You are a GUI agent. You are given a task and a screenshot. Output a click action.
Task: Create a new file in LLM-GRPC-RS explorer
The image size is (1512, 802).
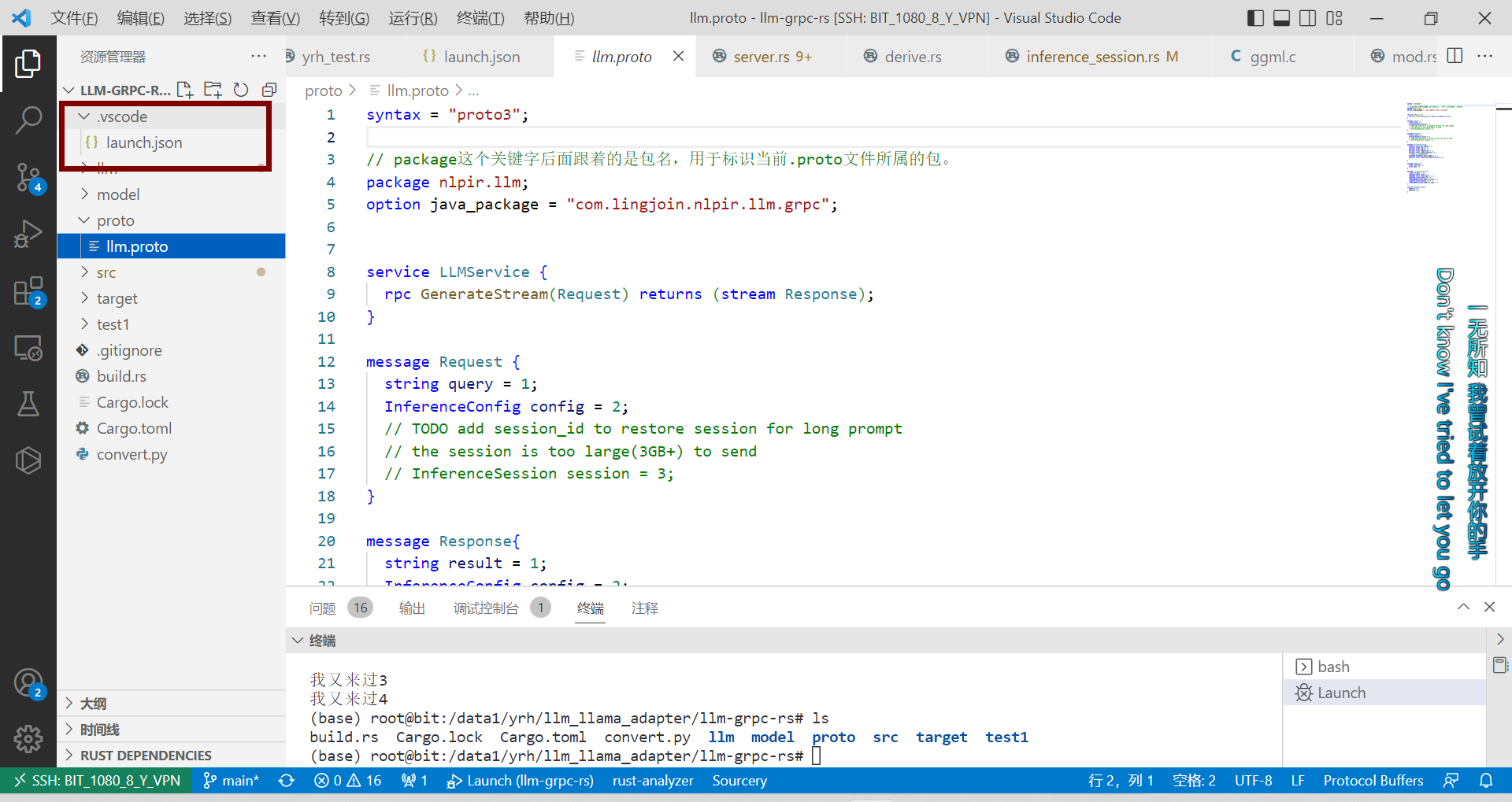[x=185, y=90]
